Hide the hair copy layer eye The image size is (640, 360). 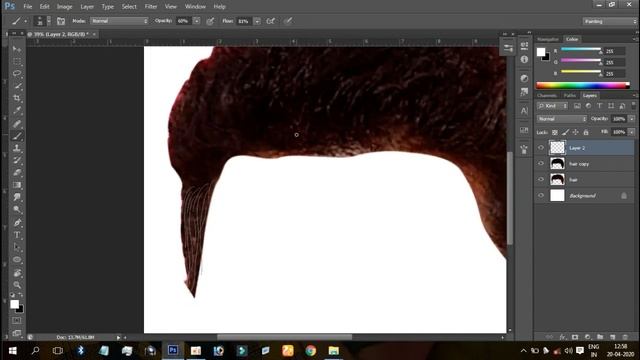541,164
